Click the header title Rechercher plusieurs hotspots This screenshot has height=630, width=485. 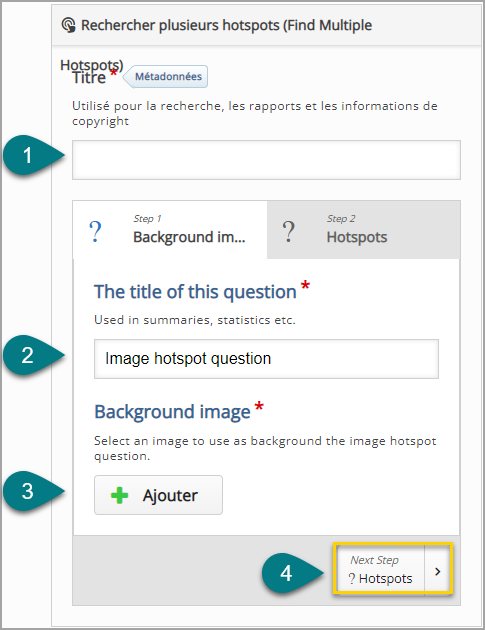click(180, 25)
